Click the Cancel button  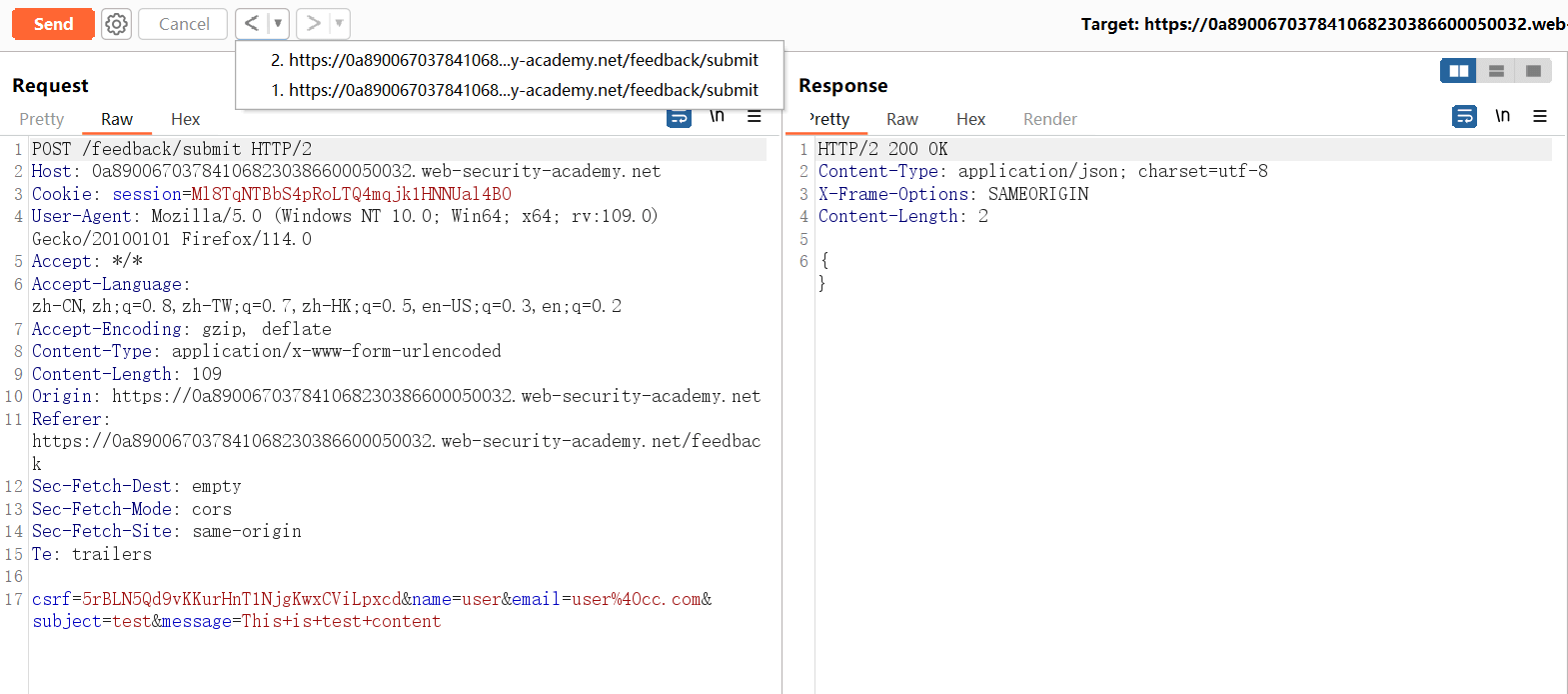[x=184, y=24]
